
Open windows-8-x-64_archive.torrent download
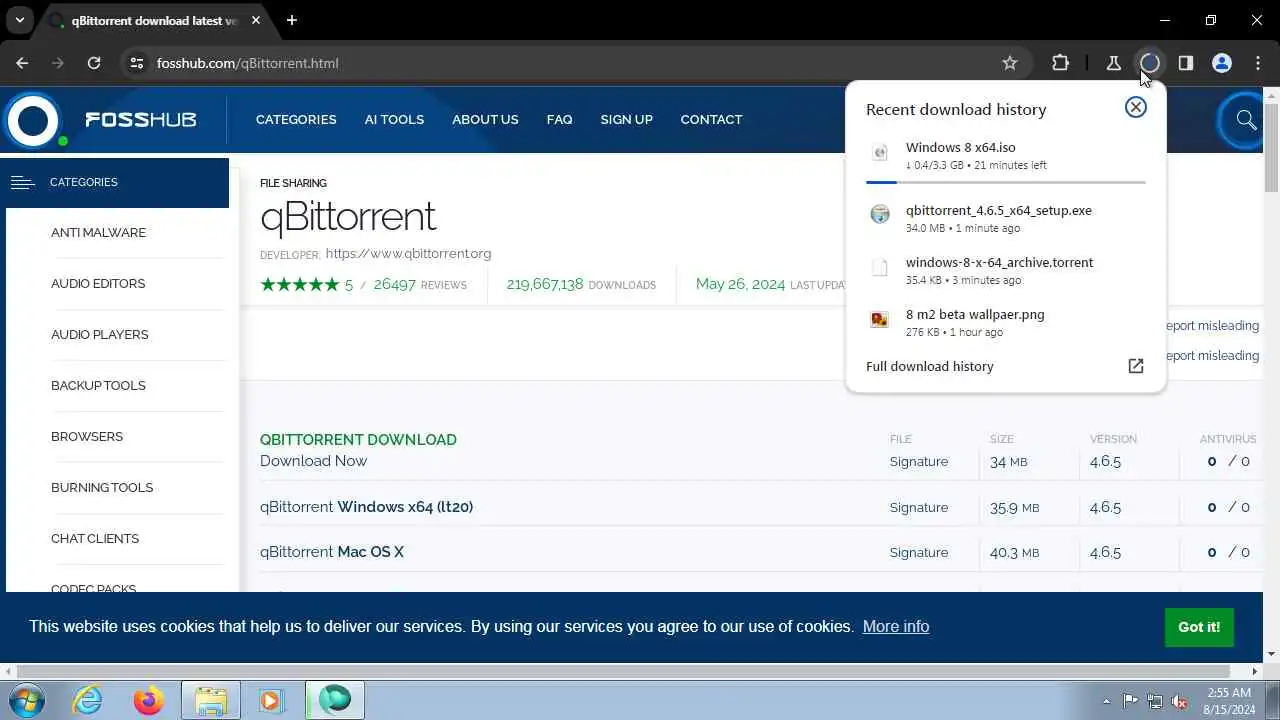1006,271
